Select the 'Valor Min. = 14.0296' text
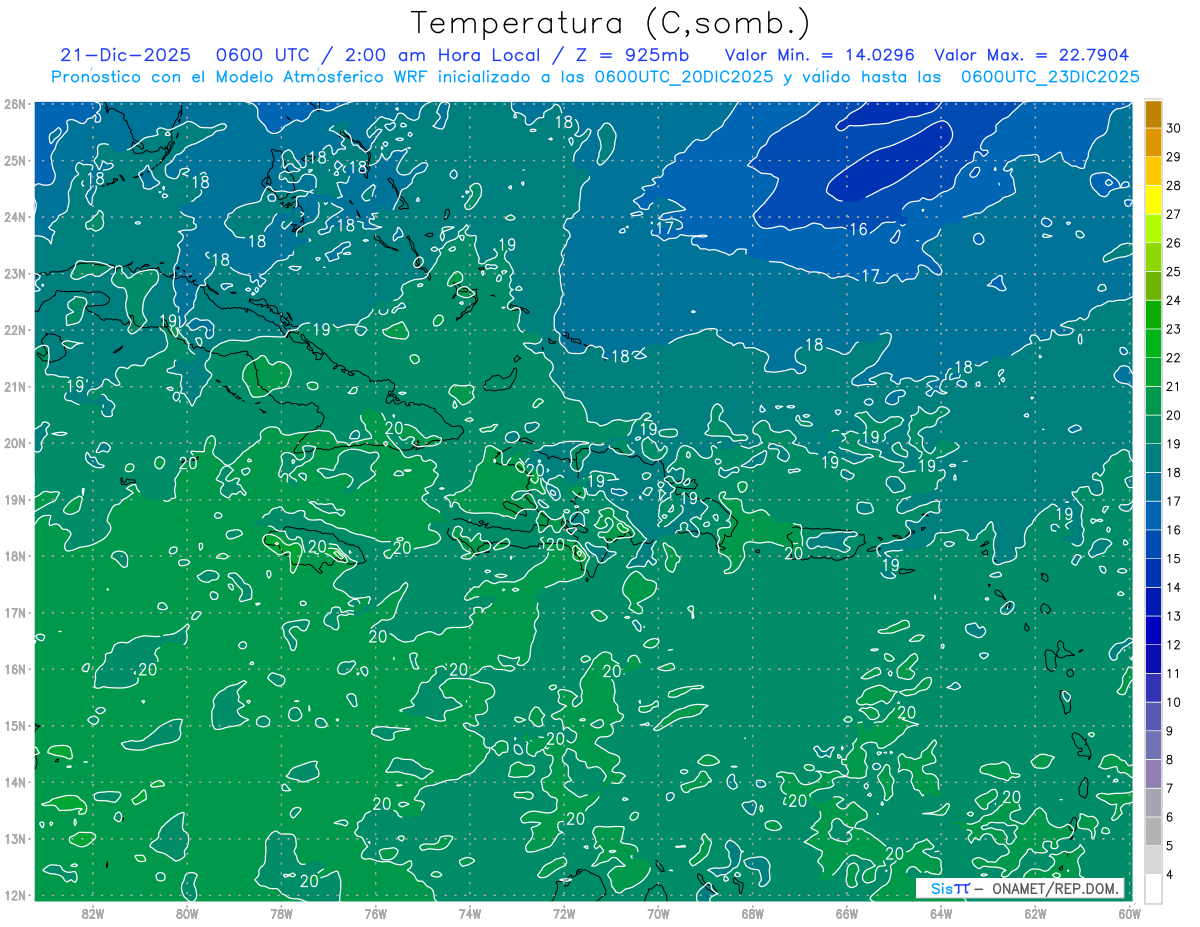 (x=821, y=55)
